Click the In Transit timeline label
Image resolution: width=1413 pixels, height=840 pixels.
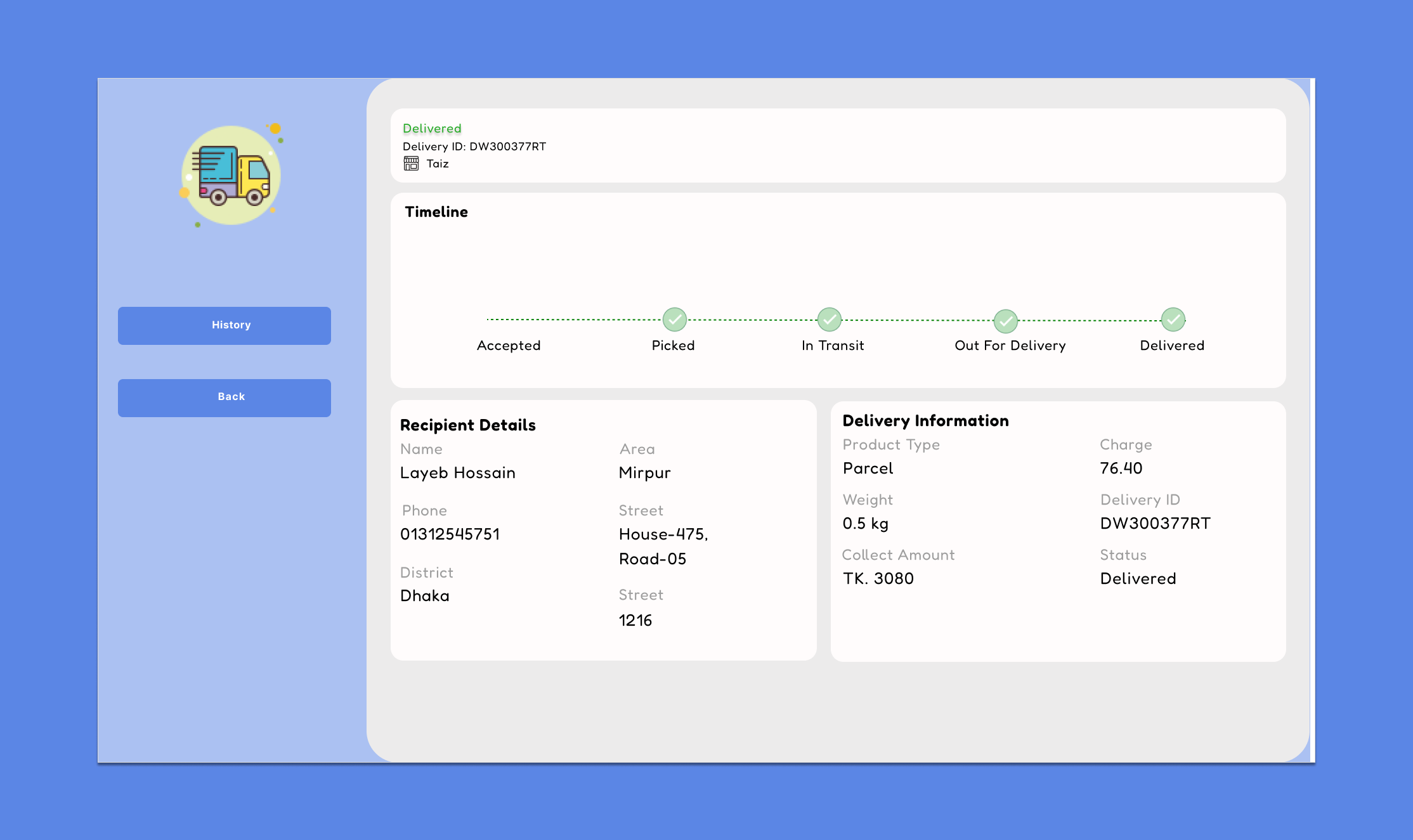tap(833, 346)
